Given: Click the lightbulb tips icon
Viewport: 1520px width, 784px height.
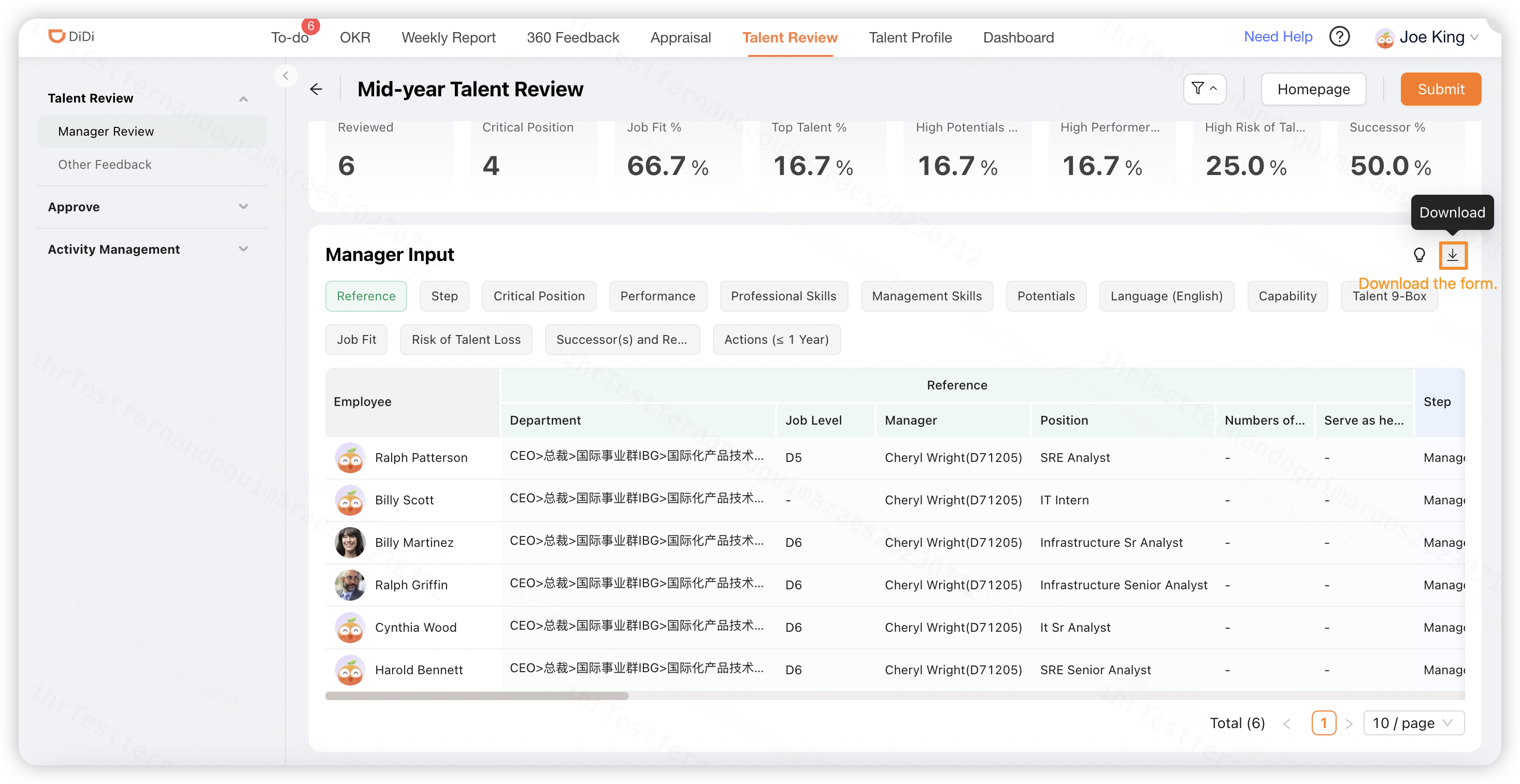Looking at the screenshot, I should click(x=1419, y=255).
